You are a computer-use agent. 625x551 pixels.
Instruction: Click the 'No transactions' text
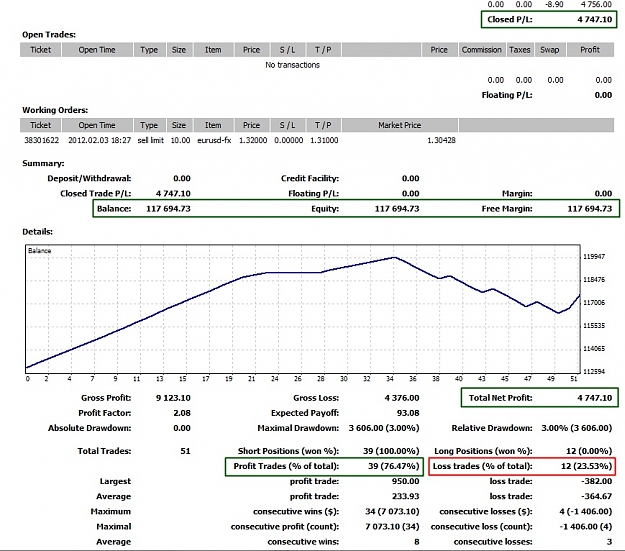293,65
